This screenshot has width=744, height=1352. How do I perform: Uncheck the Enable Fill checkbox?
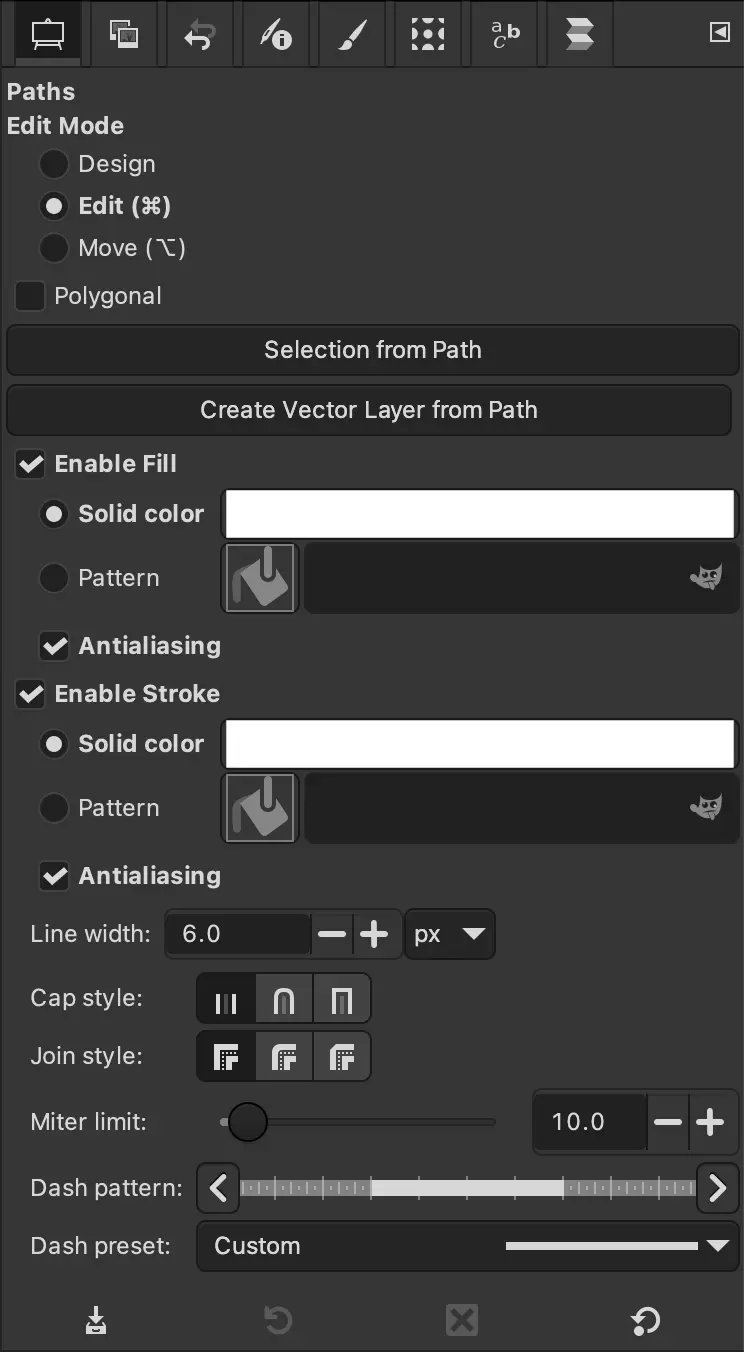coord(31,464)
